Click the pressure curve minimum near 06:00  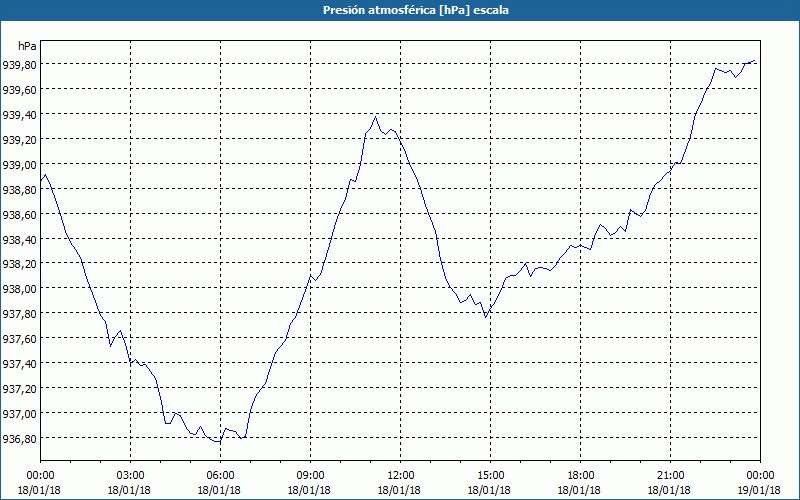(218, 442)
